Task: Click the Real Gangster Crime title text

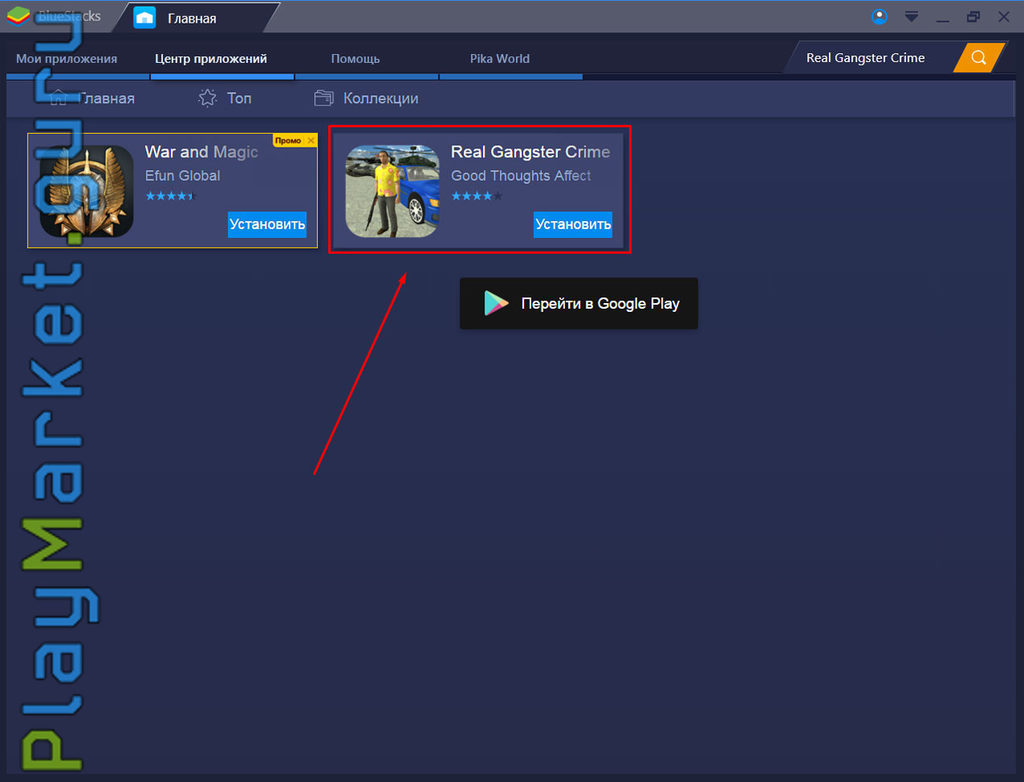Action: [530, 152]
